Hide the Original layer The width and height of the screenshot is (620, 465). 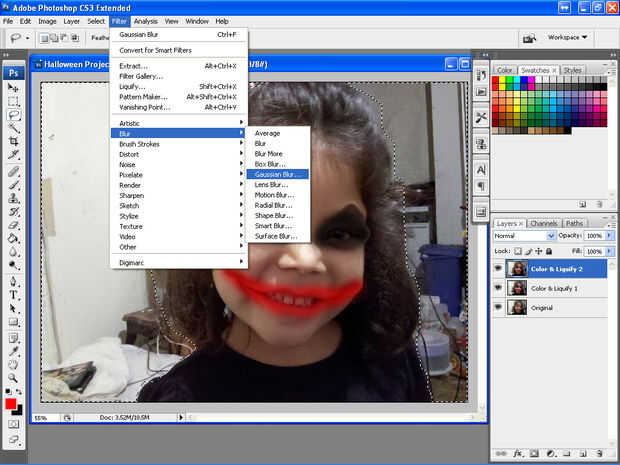pyautogui.click(x=498, y=307)
